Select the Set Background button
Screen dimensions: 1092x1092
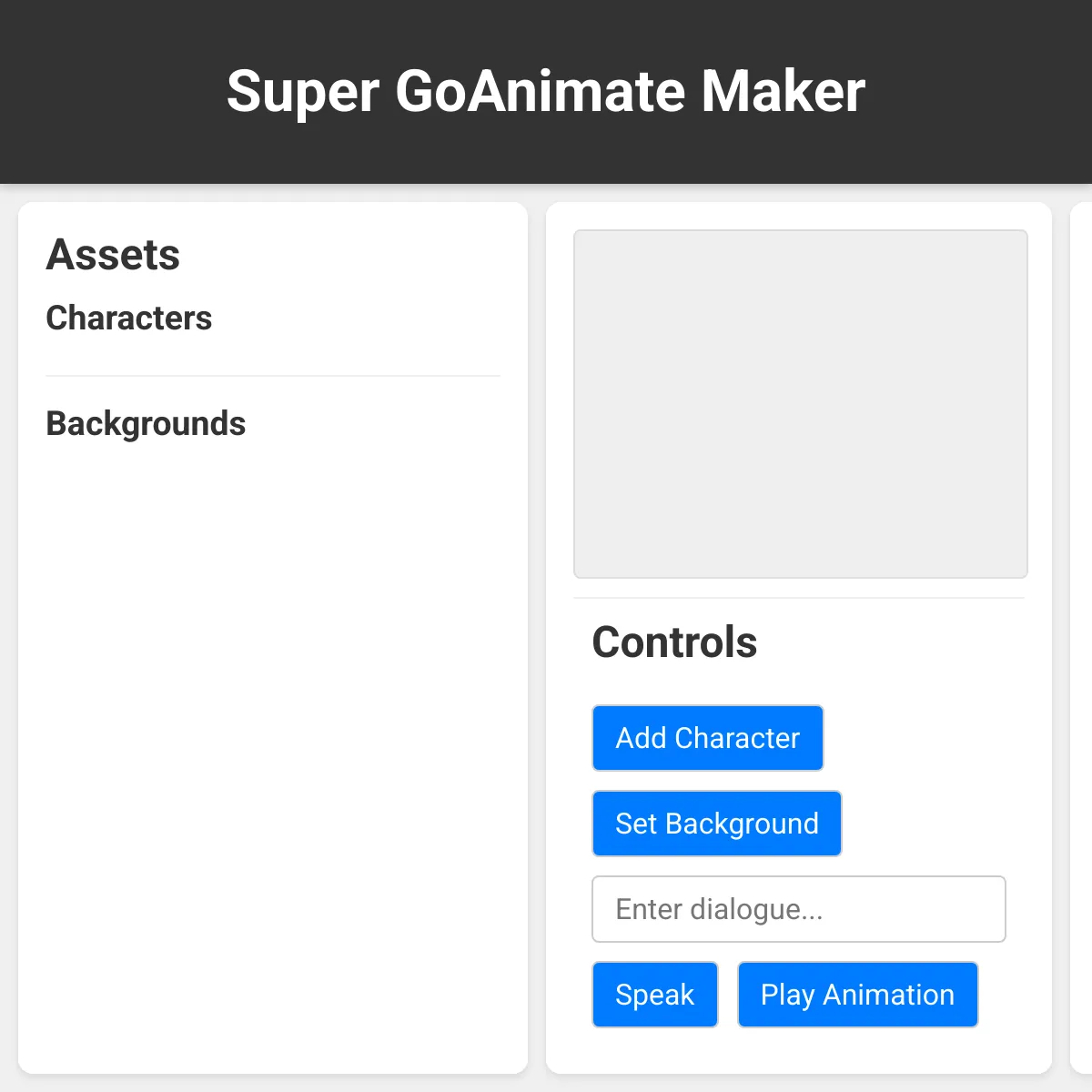click(717, 824)
